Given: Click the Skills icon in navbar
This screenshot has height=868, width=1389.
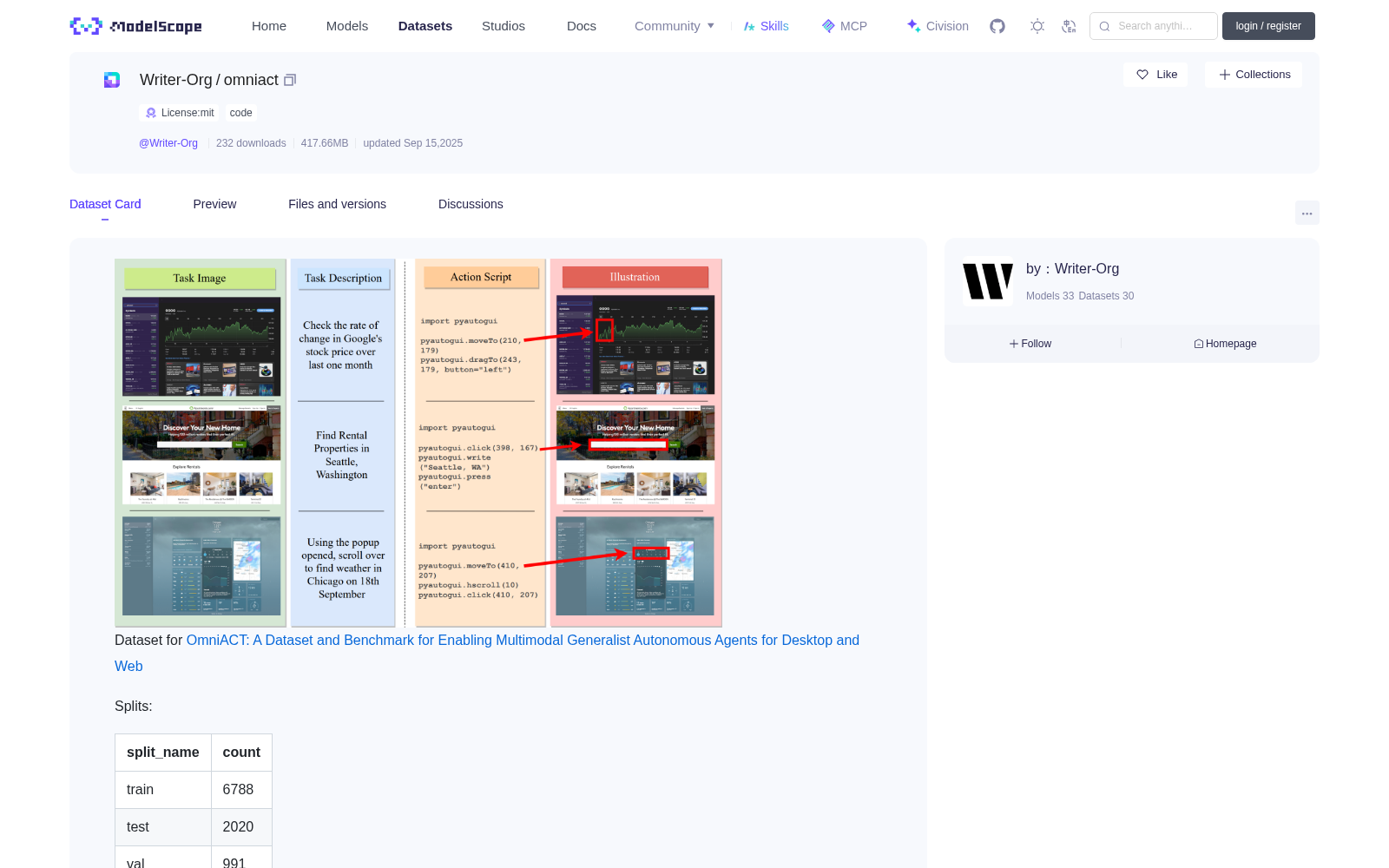Looking at the screenshot, I should coord(749,26).
